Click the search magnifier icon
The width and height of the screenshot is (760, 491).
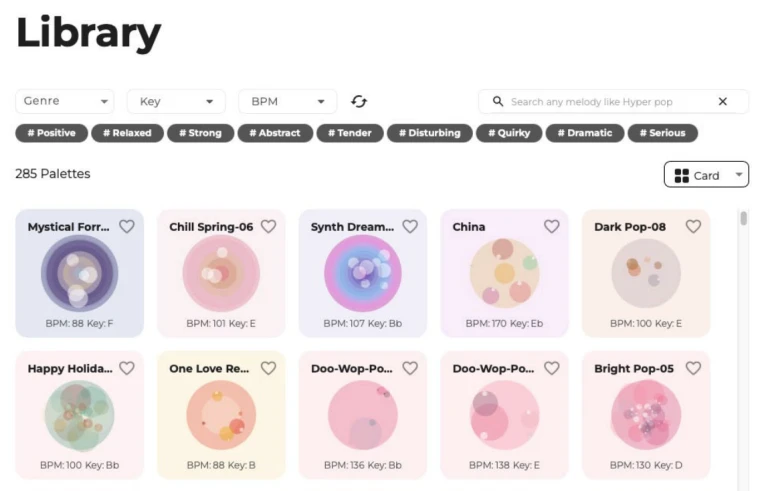[x=497, y=102]
